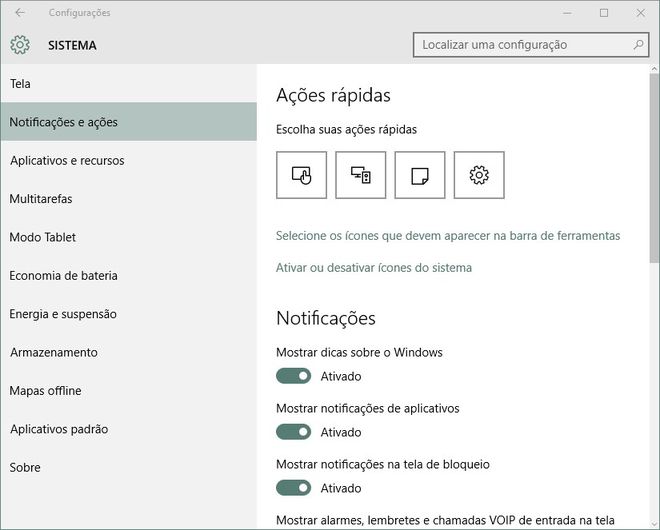Viewport: 660px width, 530px height.
Task: Open Ativar ou desativar ícones do sistema link
Action: 374,267
